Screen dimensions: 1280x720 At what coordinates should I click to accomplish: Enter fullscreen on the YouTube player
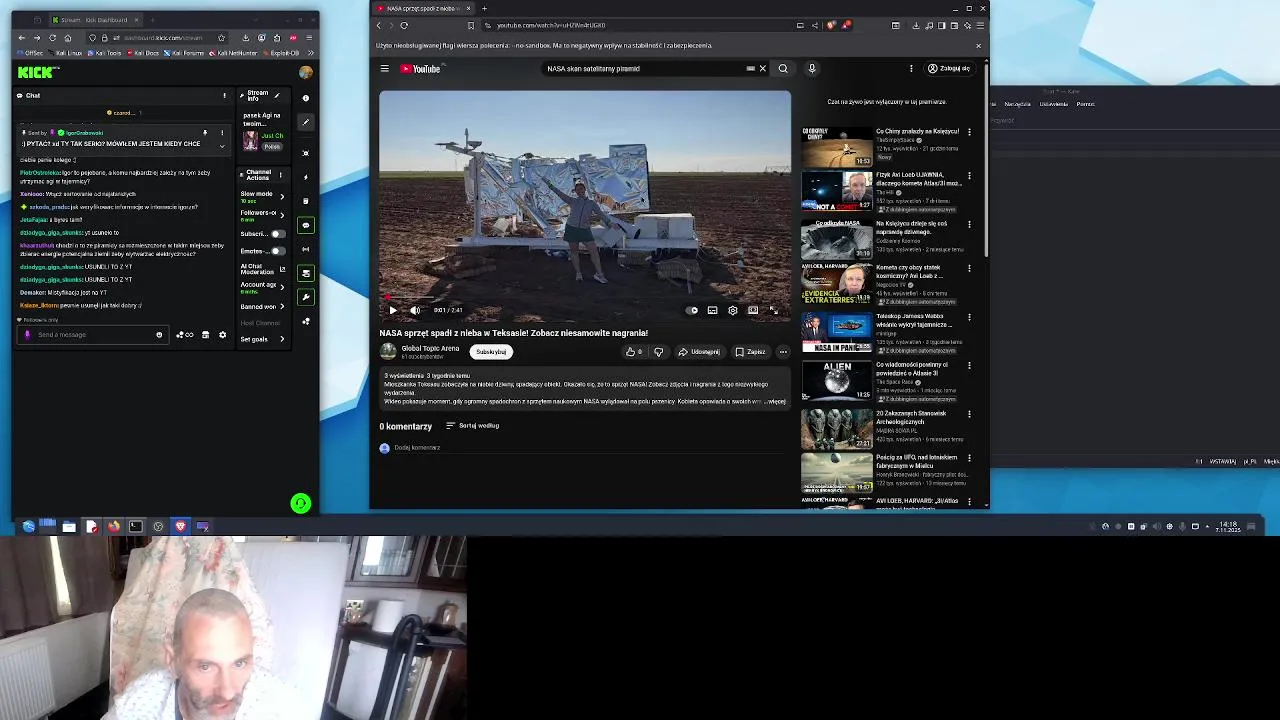click(773, 310)
